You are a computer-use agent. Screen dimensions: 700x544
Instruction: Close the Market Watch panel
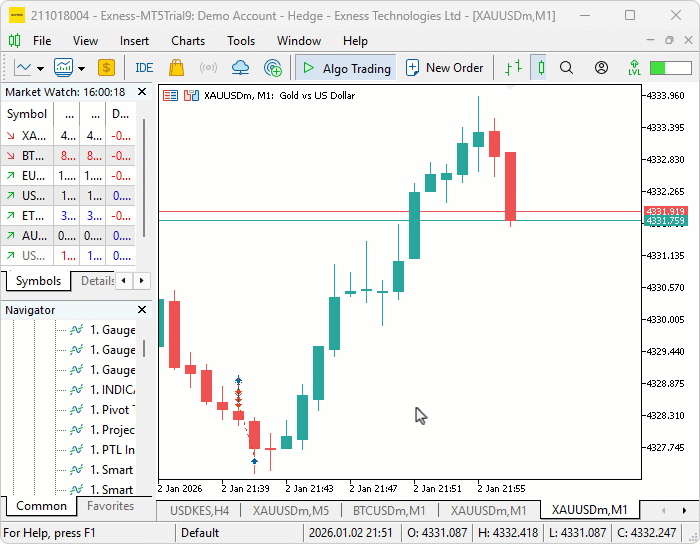[x=142, y=92]
